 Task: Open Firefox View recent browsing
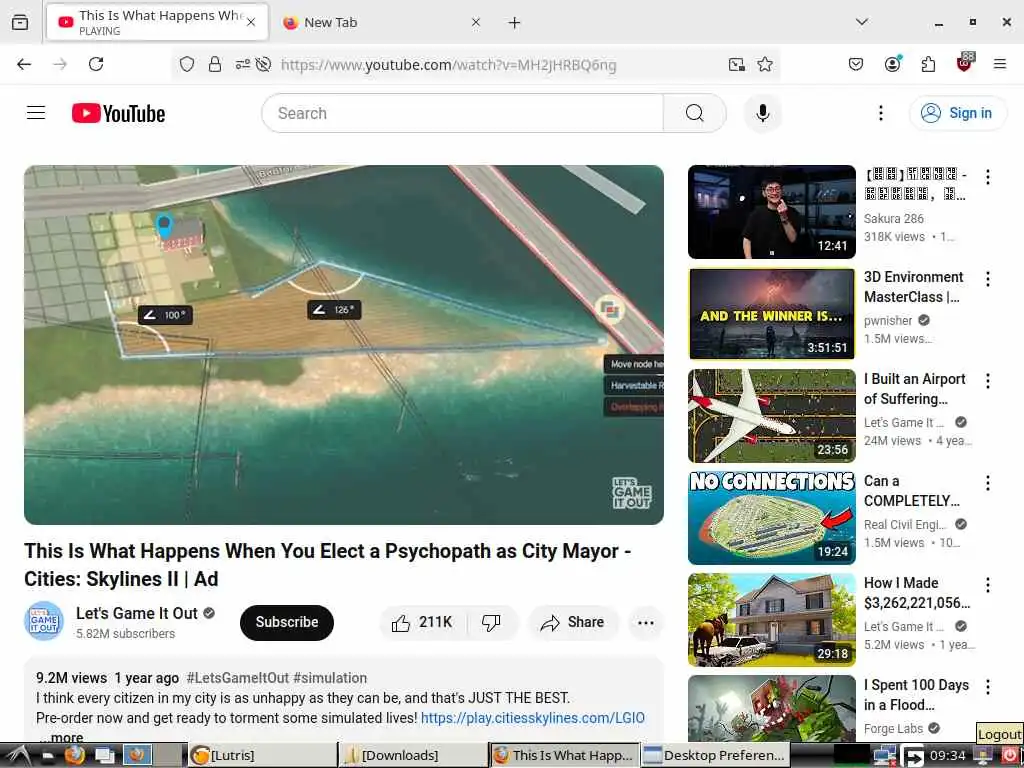click(20, 23)
